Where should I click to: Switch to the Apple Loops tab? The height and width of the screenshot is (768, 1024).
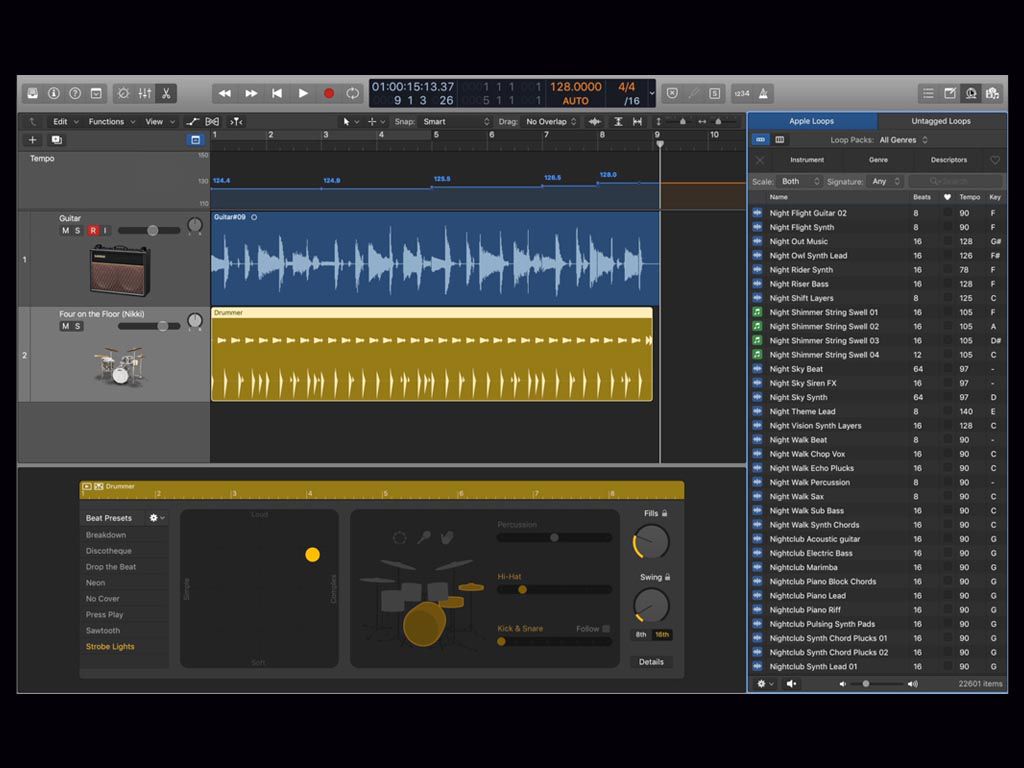pos(812,121)
